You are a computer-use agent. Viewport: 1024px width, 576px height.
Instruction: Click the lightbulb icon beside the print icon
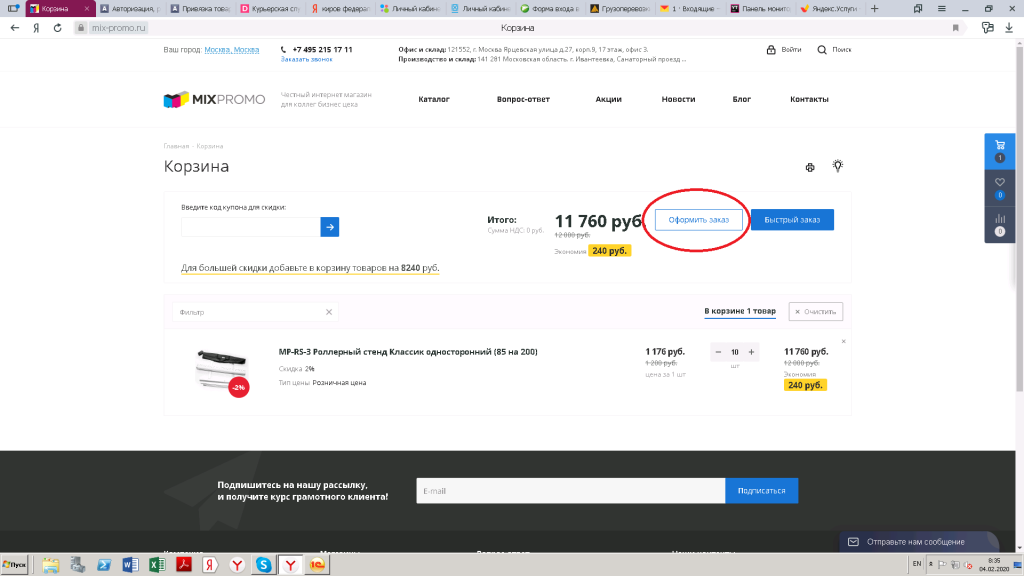pyautogui.click(x=838, y=166)
